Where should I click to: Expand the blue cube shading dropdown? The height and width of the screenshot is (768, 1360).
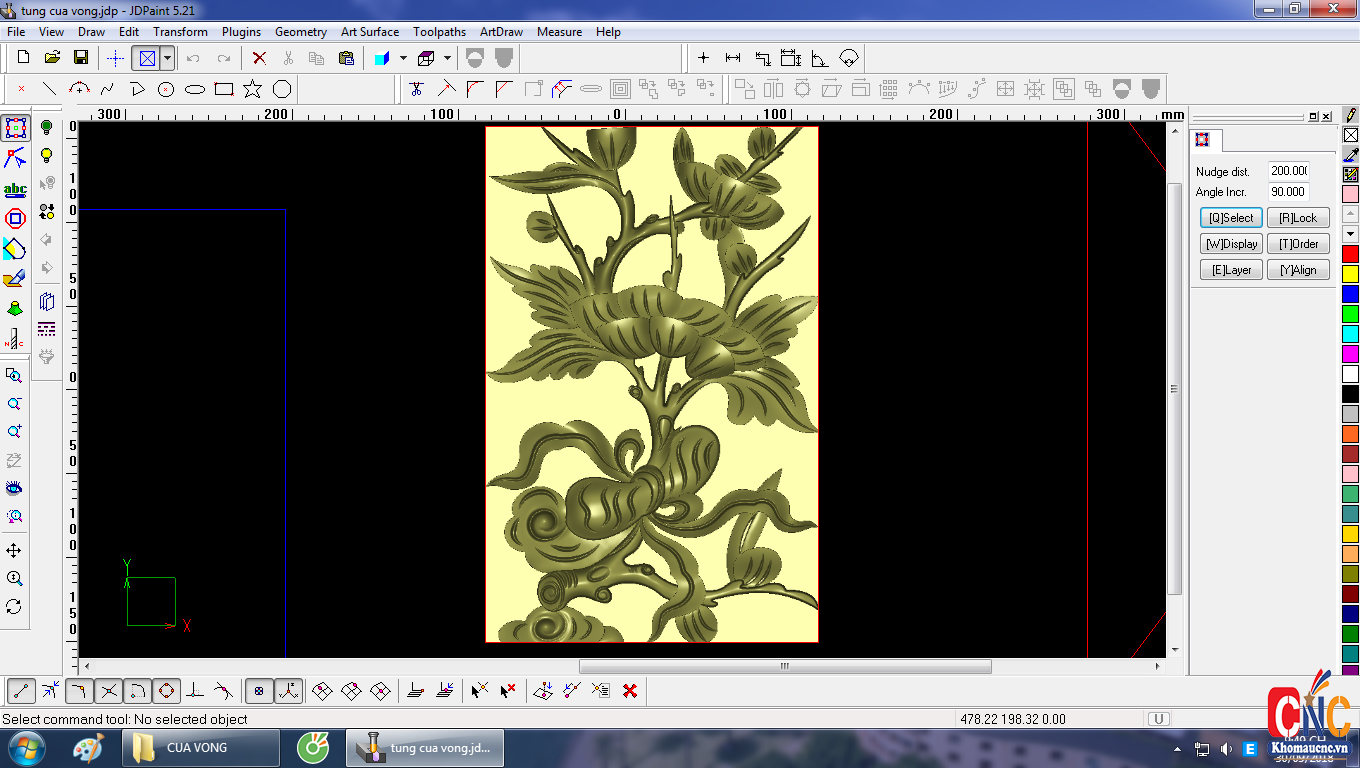point(403,58)
